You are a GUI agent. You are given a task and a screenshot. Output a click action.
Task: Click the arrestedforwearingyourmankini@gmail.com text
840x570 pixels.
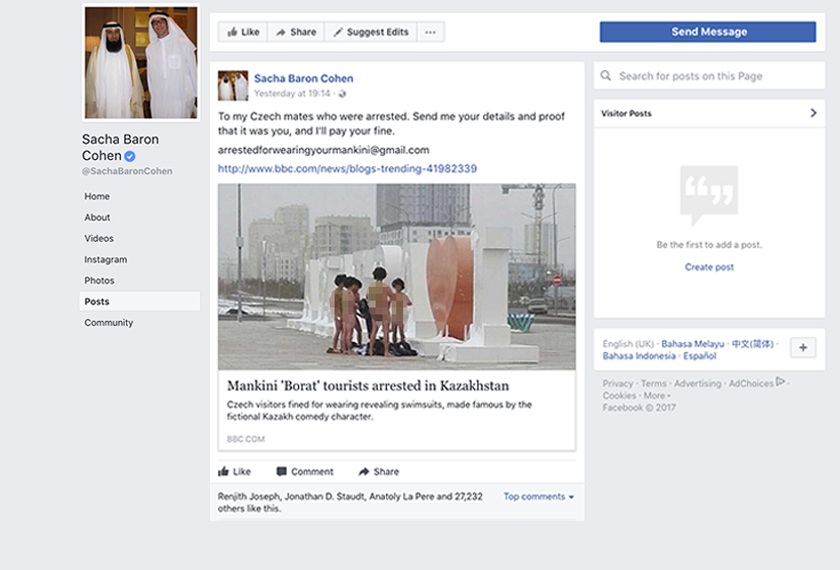323,150
